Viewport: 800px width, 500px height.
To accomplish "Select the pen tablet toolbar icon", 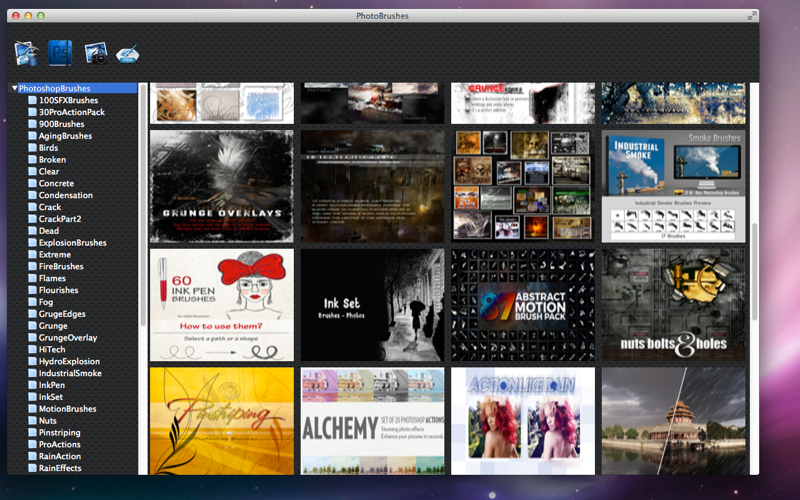I will click(127, 54).
